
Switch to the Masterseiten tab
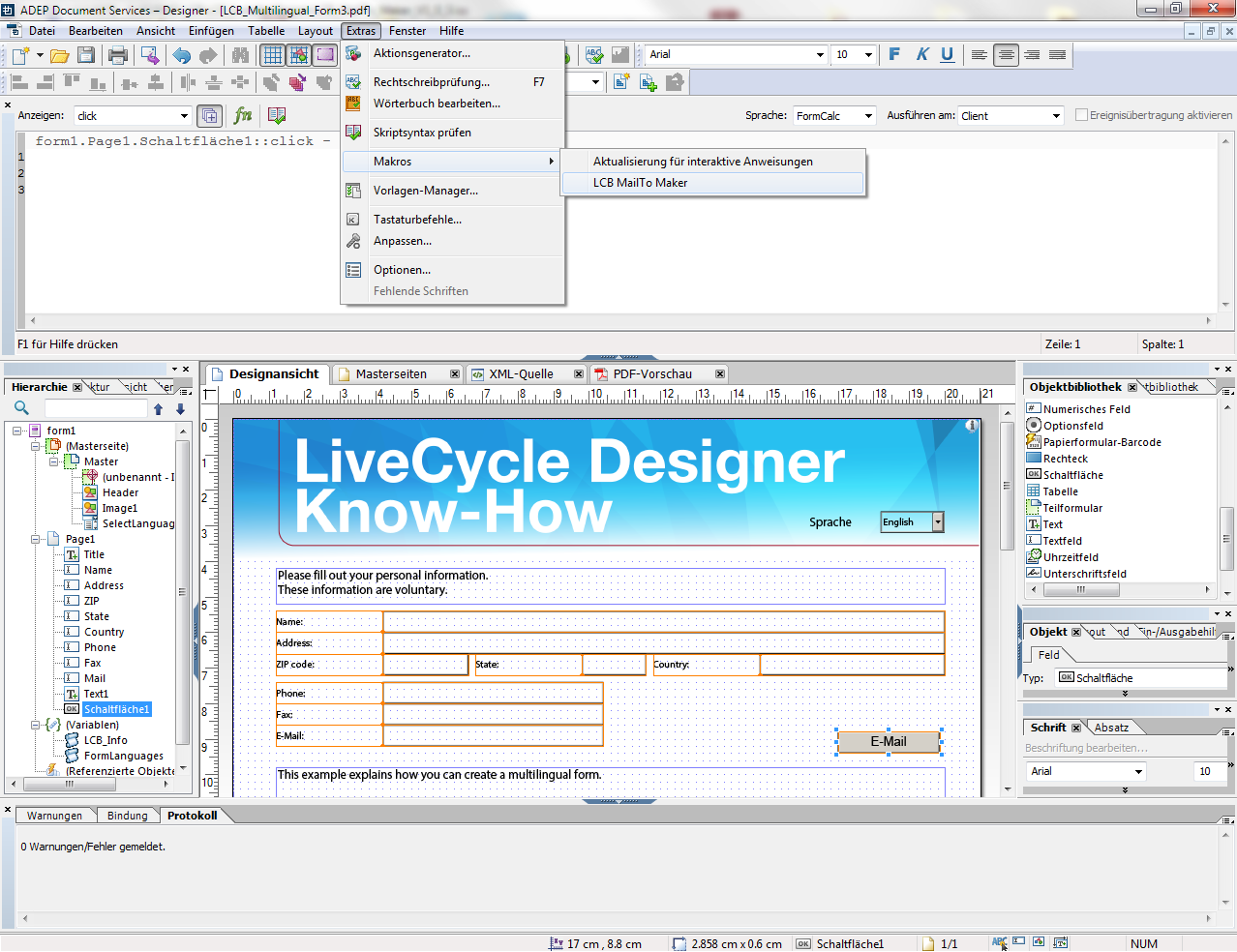391,374
